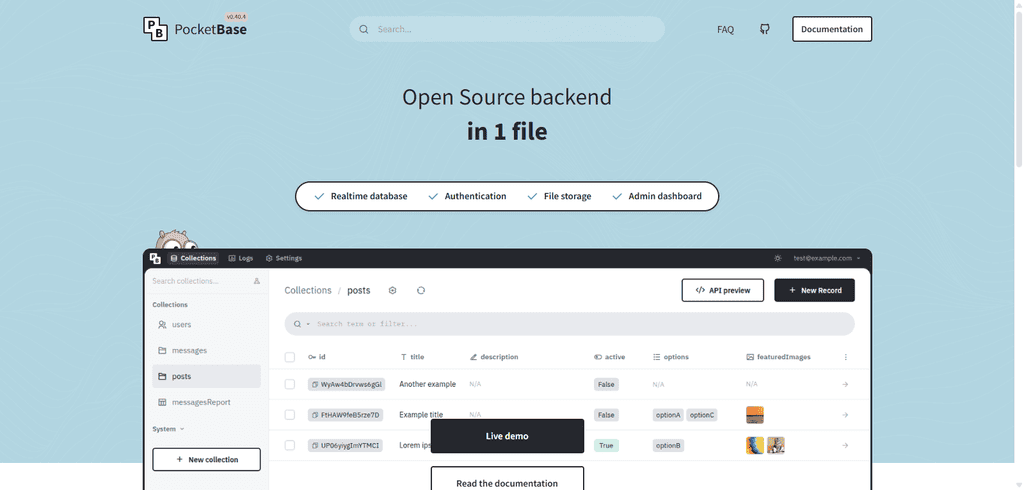Sort by the active column header
The image size is (1024, 490).
coord(609,357)
